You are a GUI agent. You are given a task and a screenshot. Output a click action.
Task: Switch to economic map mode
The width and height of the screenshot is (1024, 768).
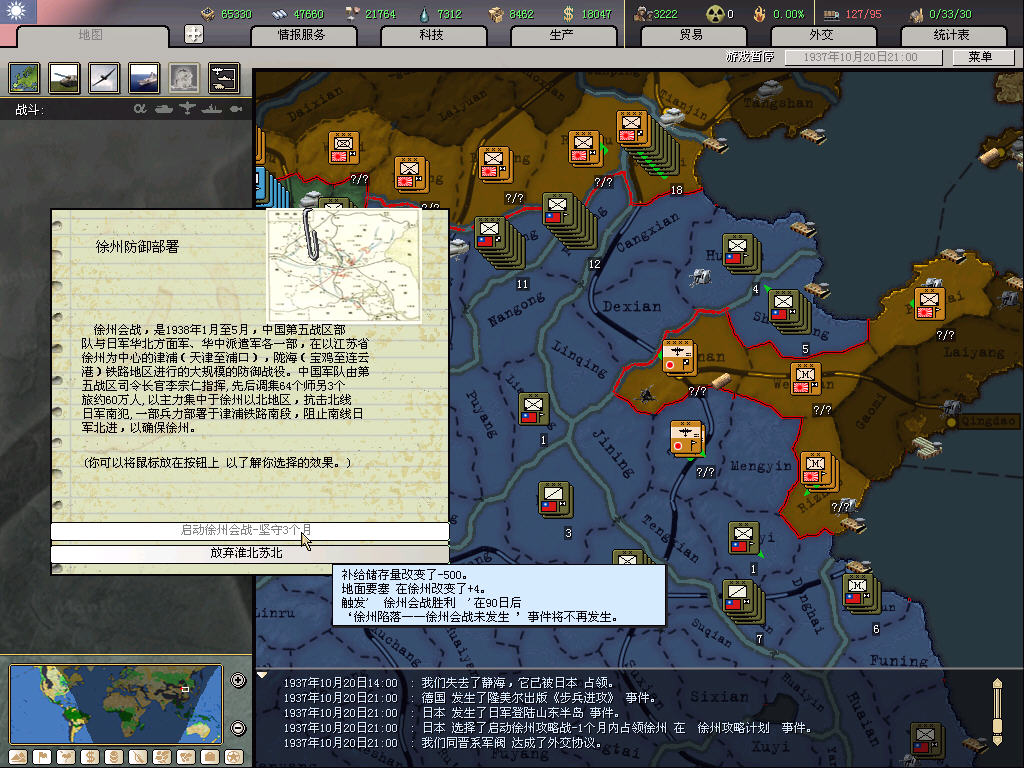click(91, 756)
